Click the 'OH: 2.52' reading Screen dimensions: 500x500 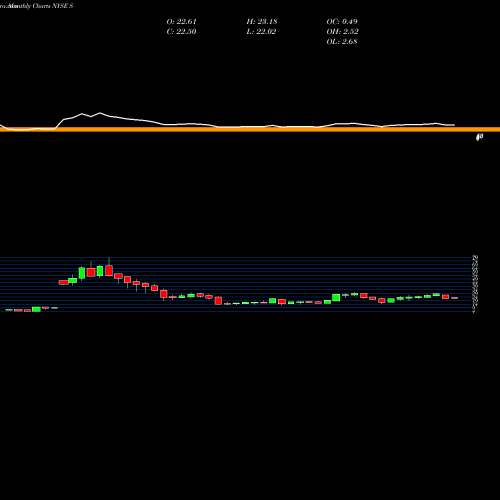point(343,31)
